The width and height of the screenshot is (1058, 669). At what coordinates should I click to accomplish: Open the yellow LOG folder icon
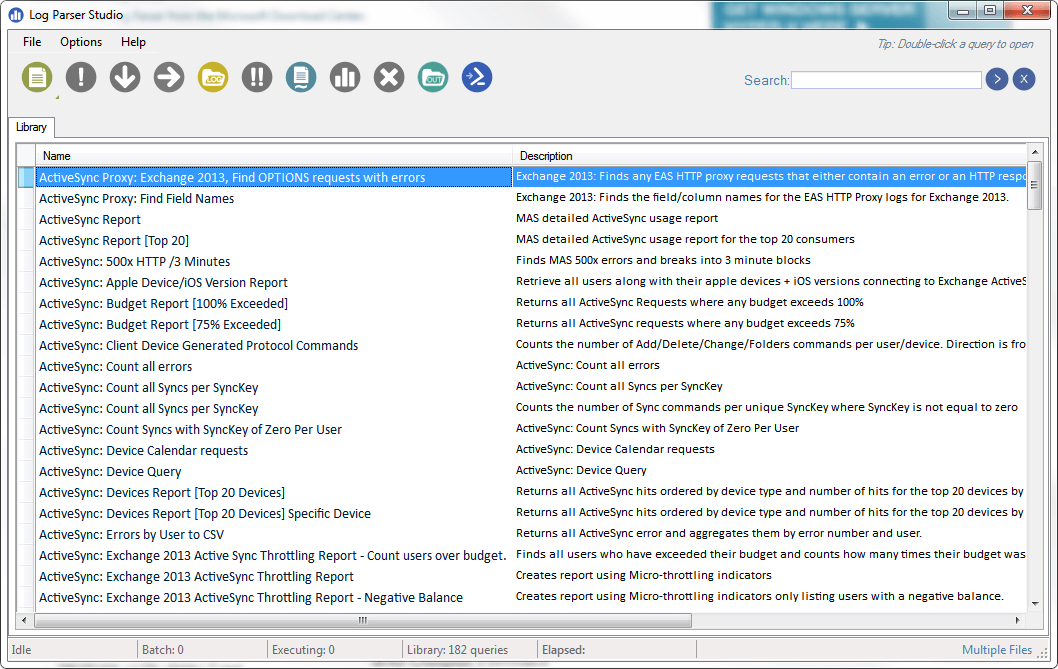pyautogui.click(x=212, y=77)
